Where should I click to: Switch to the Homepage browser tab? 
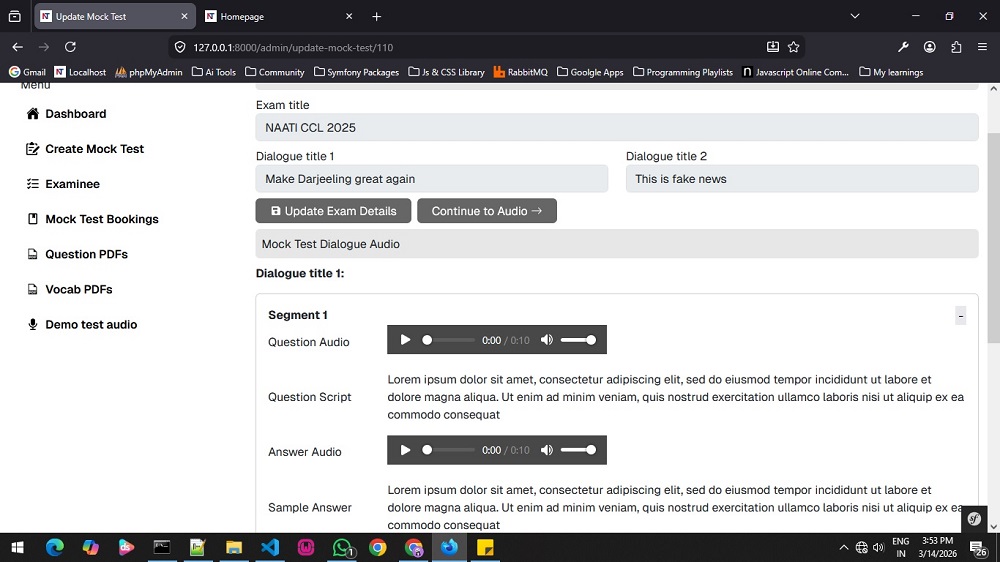tap(274, 17)
